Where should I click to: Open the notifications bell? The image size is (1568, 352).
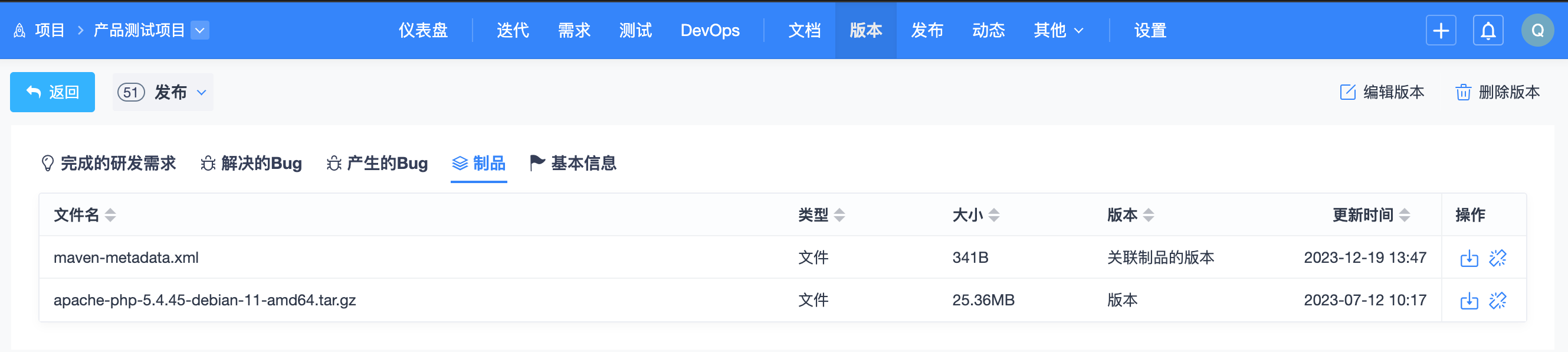click(x=1488, y=31)
